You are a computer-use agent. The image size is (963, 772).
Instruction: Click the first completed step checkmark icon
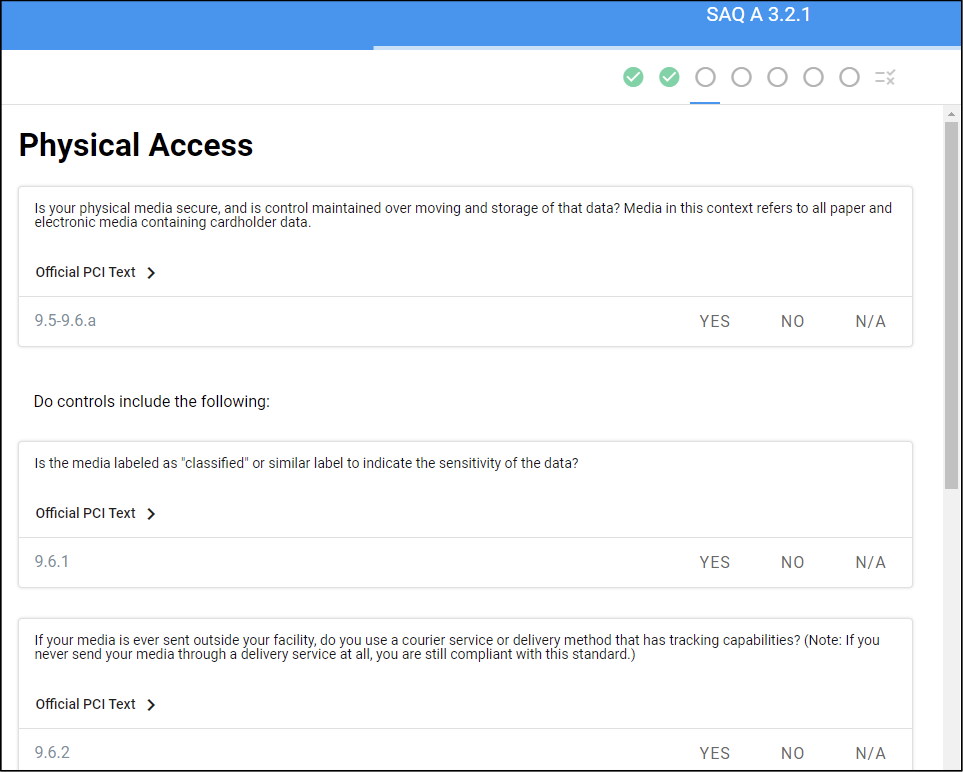pyautogui.click(x=633, y=77)
